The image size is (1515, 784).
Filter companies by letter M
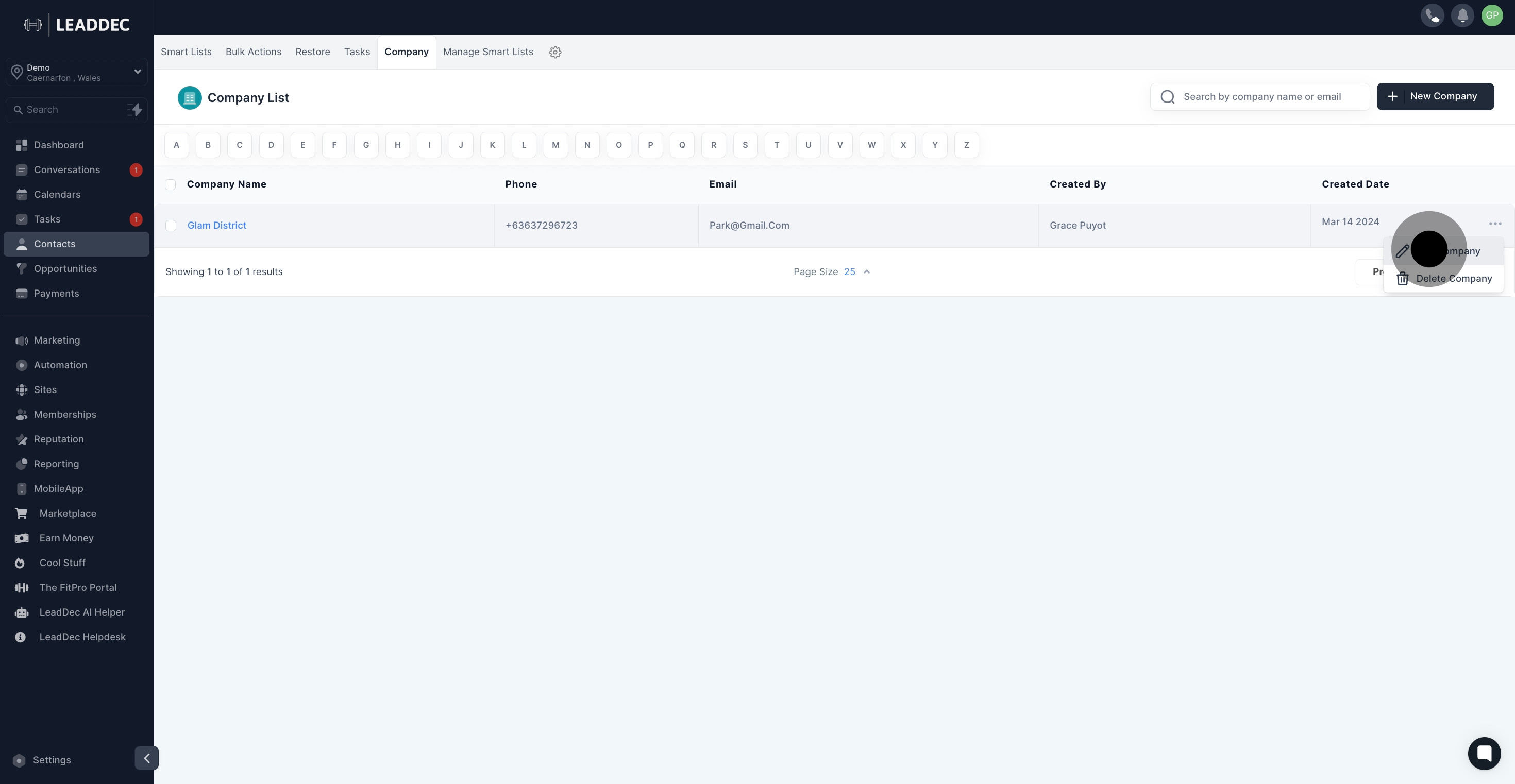(556, 145)
